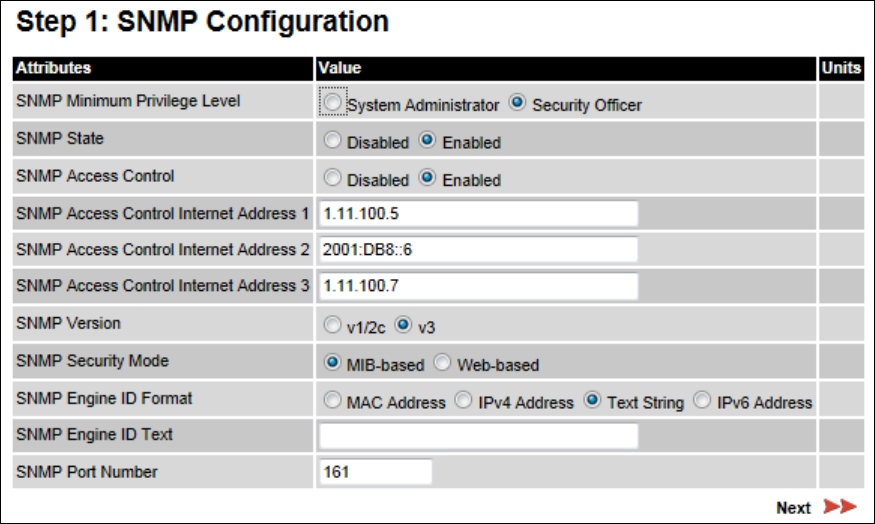
Task: Click the SNMP Access Control Internet Address 1 label
Action: tap(162, 214)
